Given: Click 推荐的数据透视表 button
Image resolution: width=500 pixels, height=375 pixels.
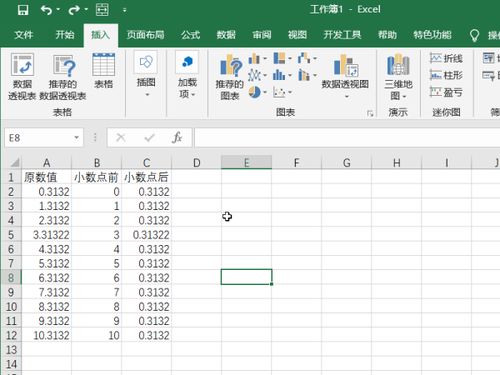Looking at the screenshot, I should tap(63, 77).
